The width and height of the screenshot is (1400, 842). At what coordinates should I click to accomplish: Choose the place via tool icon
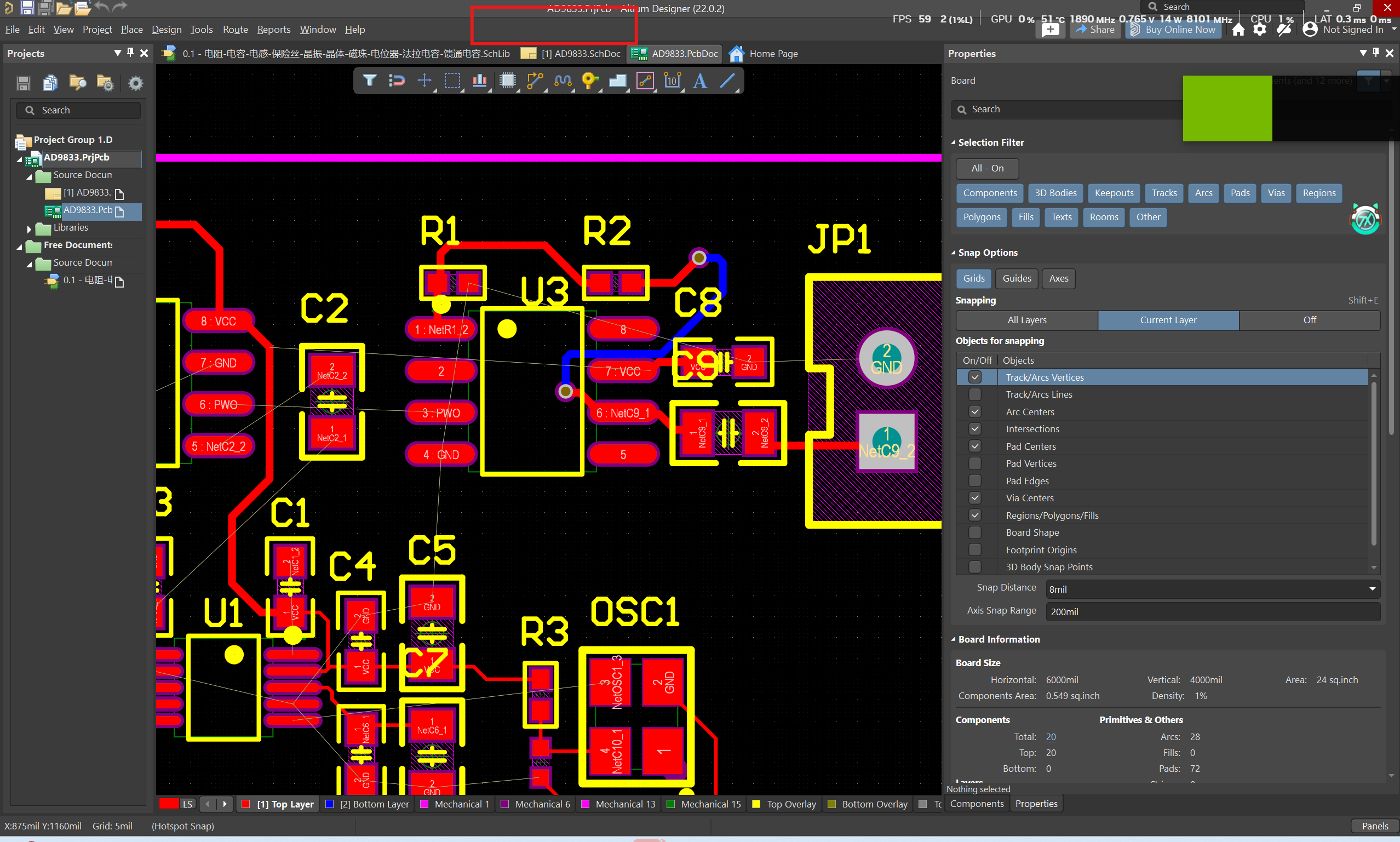[x=589, y=81]
